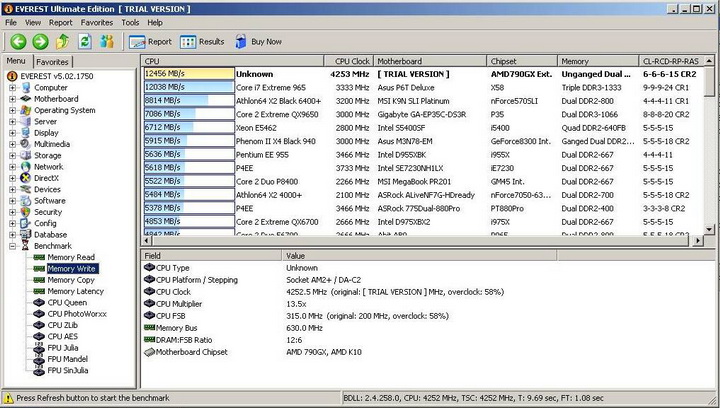Click the results list horizontal scrollbar right arrow

(698, 240)
